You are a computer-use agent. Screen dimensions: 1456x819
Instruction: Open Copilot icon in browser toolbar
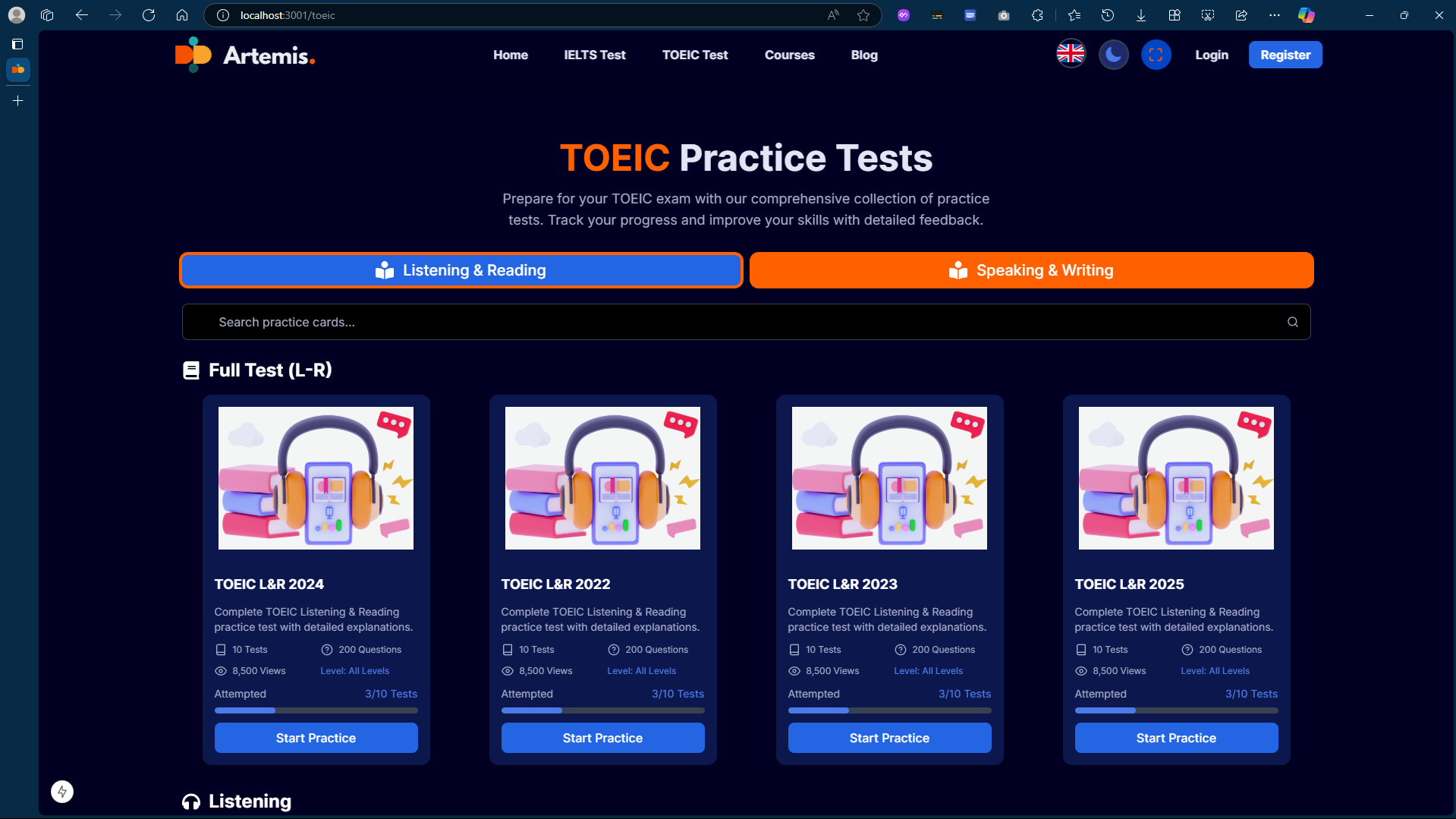tap(1306, 15)
